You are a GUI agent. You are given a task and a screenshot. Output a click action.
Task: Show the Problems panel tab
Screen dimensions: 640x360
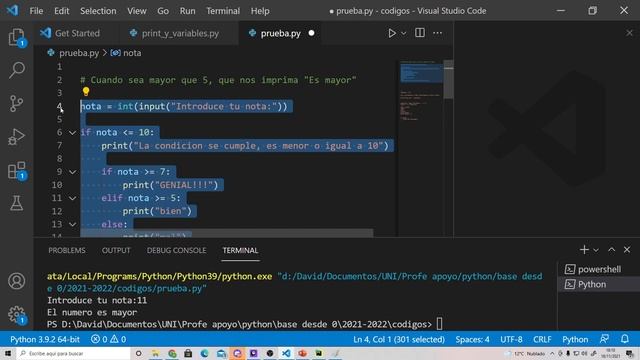coord(67,251)
